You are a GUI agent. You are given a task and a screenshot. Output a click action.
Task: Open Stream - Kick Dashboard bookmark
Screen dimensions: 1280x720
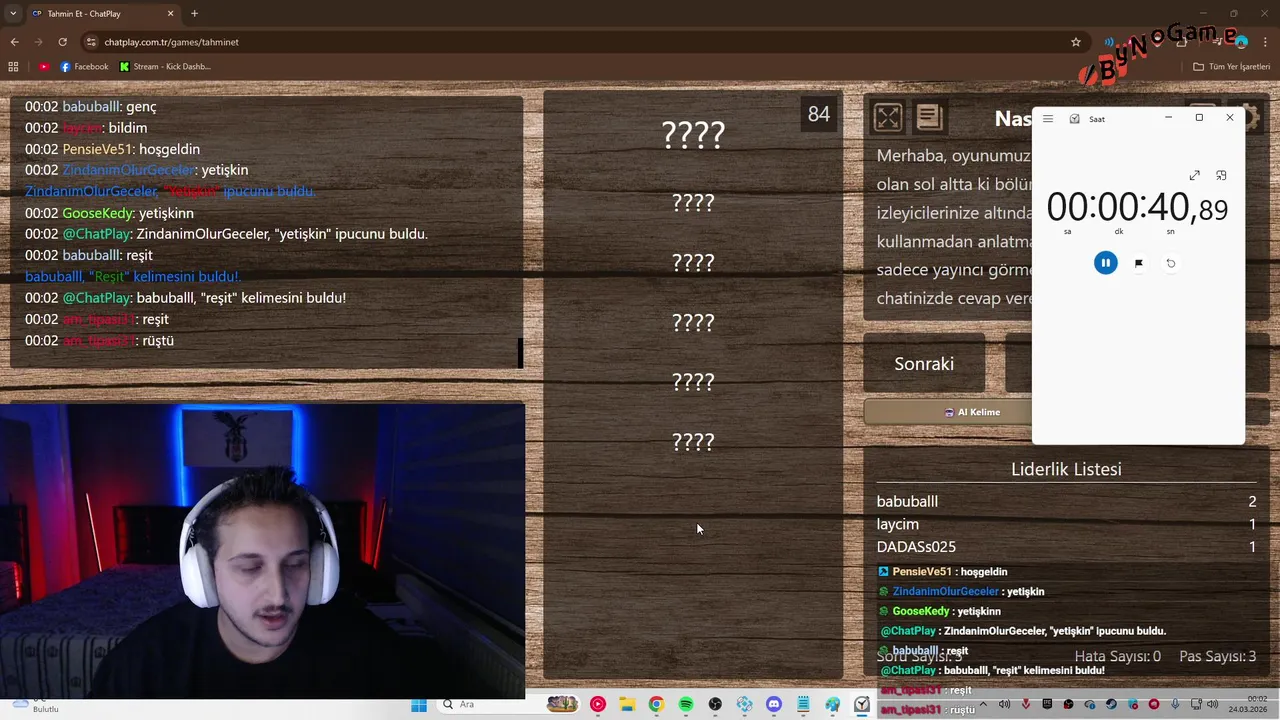[164, 66]
